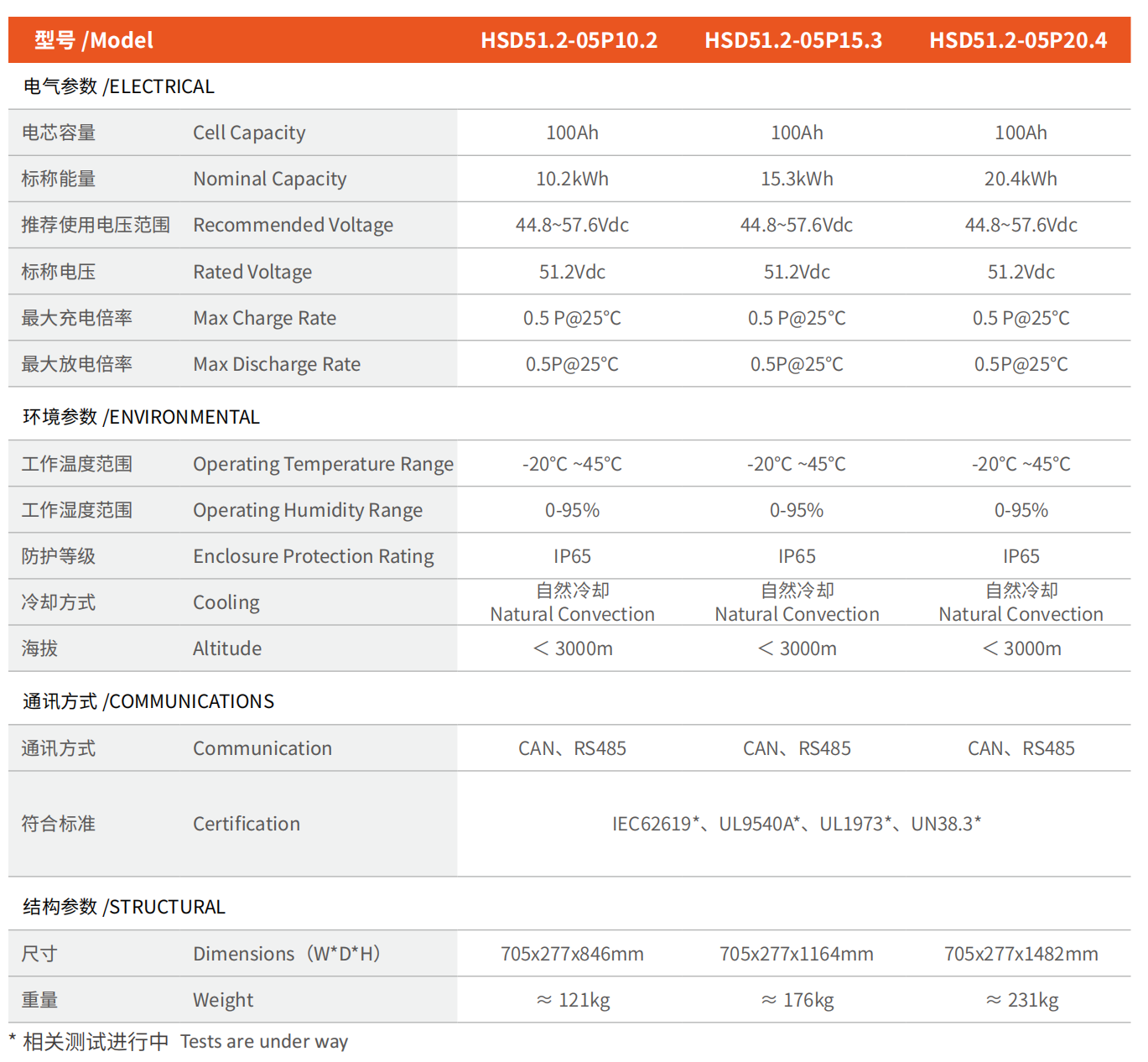
Task: Click the 705x277x1482mm dimension value
Action: click(x=1021, y=954)
